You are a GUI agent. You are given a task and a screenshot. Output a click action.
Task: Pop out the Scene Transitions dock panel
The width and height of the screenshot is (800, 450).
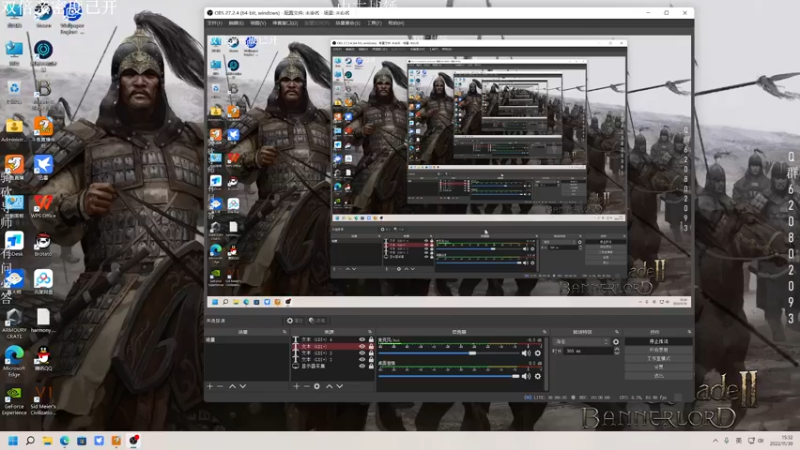coord(617,332)
